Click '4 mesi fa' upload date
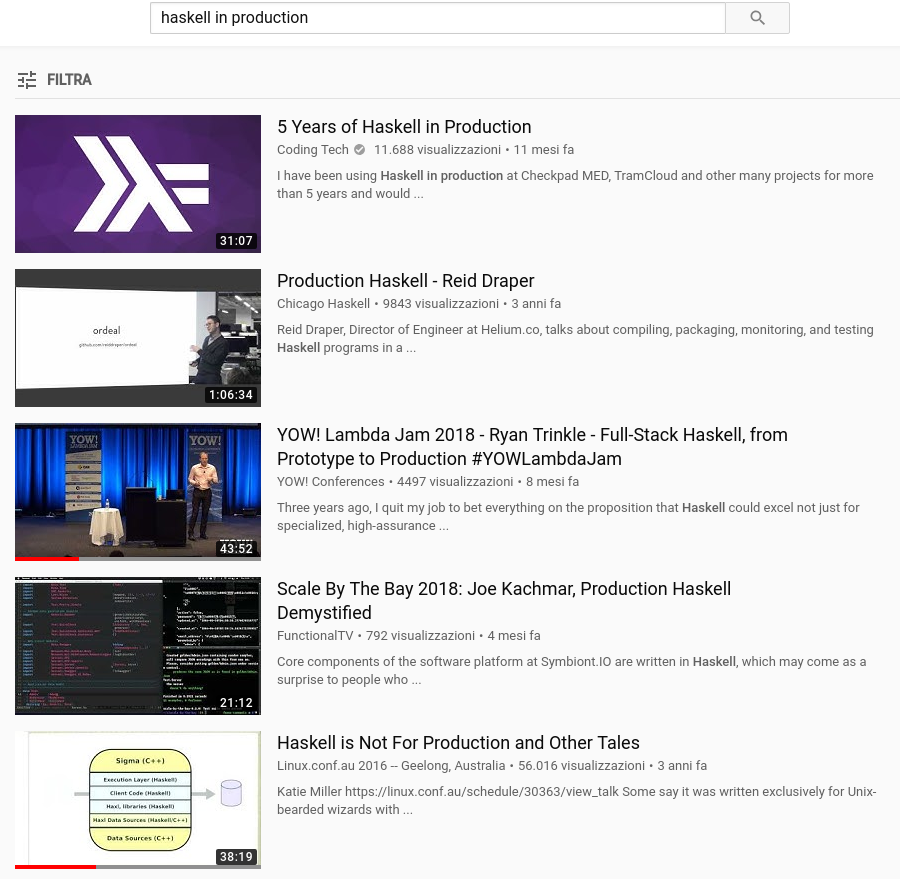This screenshot has width=900, height=879. [514, 636]
